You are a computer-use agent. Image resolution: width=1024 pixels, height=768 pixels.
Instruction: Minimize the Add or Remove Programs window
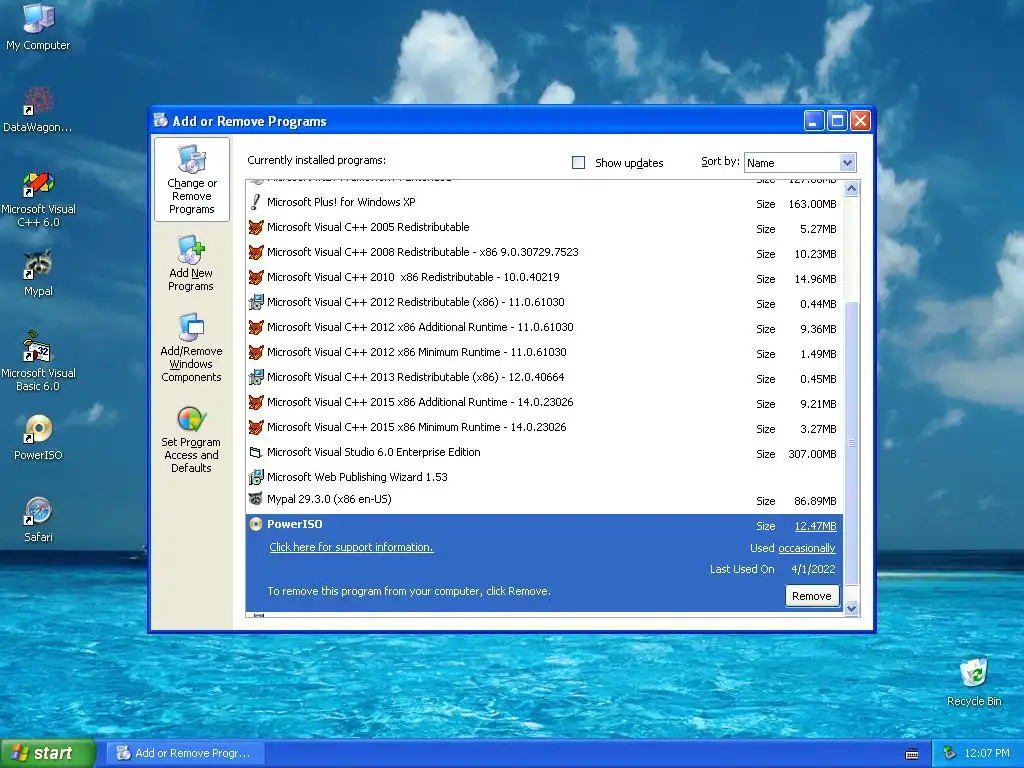[x=814, y=121]
